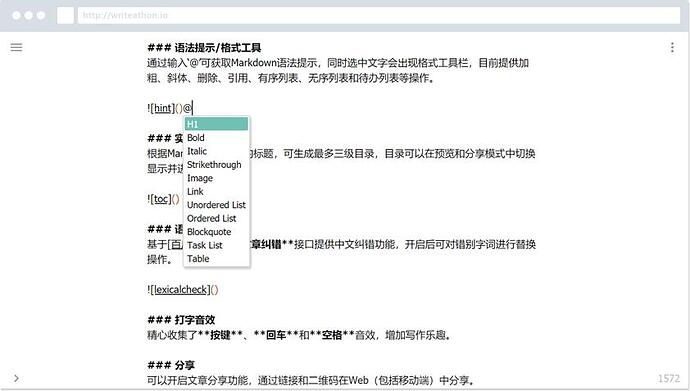Click heading '### 打字音效'
Viewport: 690px width, 391px height.
181,320
